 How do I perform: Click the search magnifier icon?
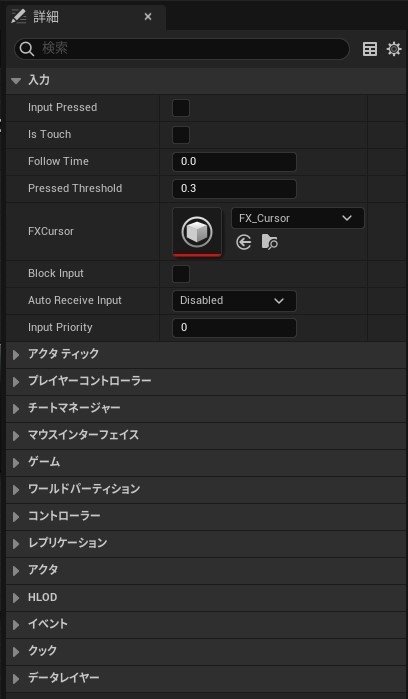pos(27,49)
